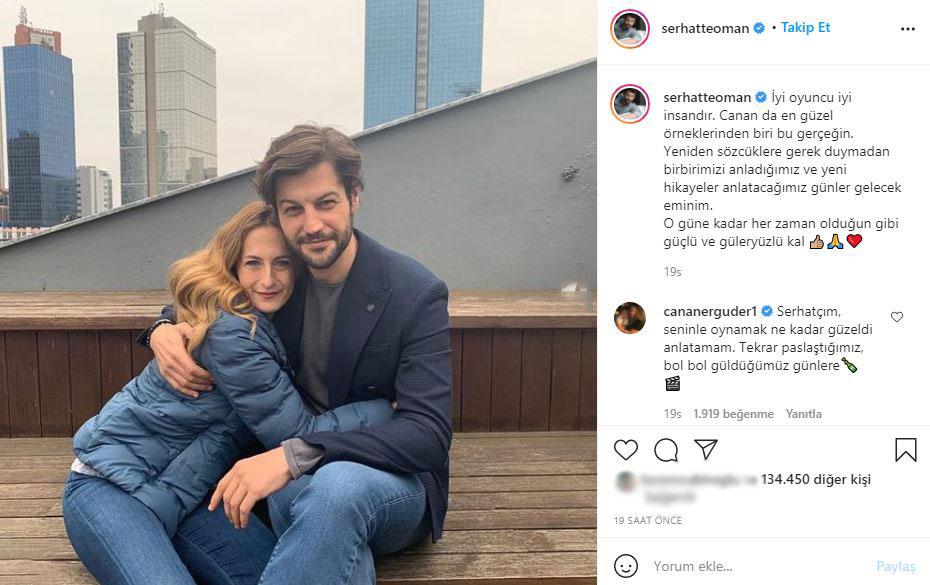
Task: Follow account with Takip Et
Action: [805, 27]
